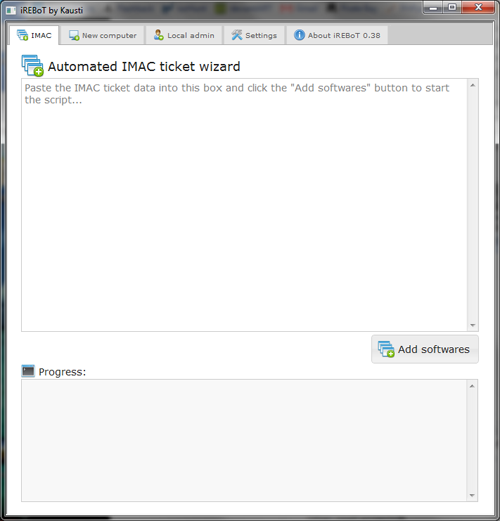Click the Progress console icon

(x=28, y=371)
